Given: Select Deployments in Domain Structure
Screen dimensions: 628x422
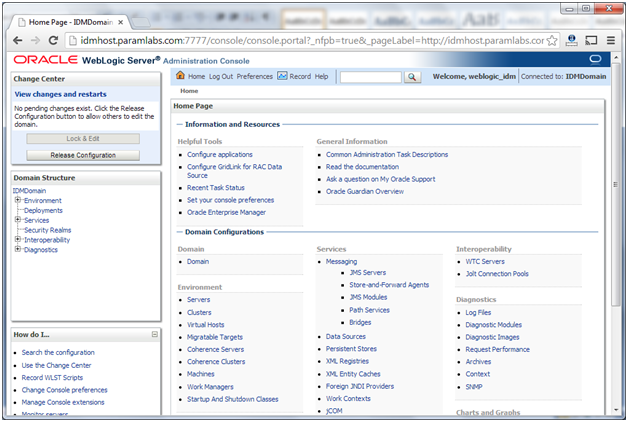Looking at the screenshot, I should [43, 211].
